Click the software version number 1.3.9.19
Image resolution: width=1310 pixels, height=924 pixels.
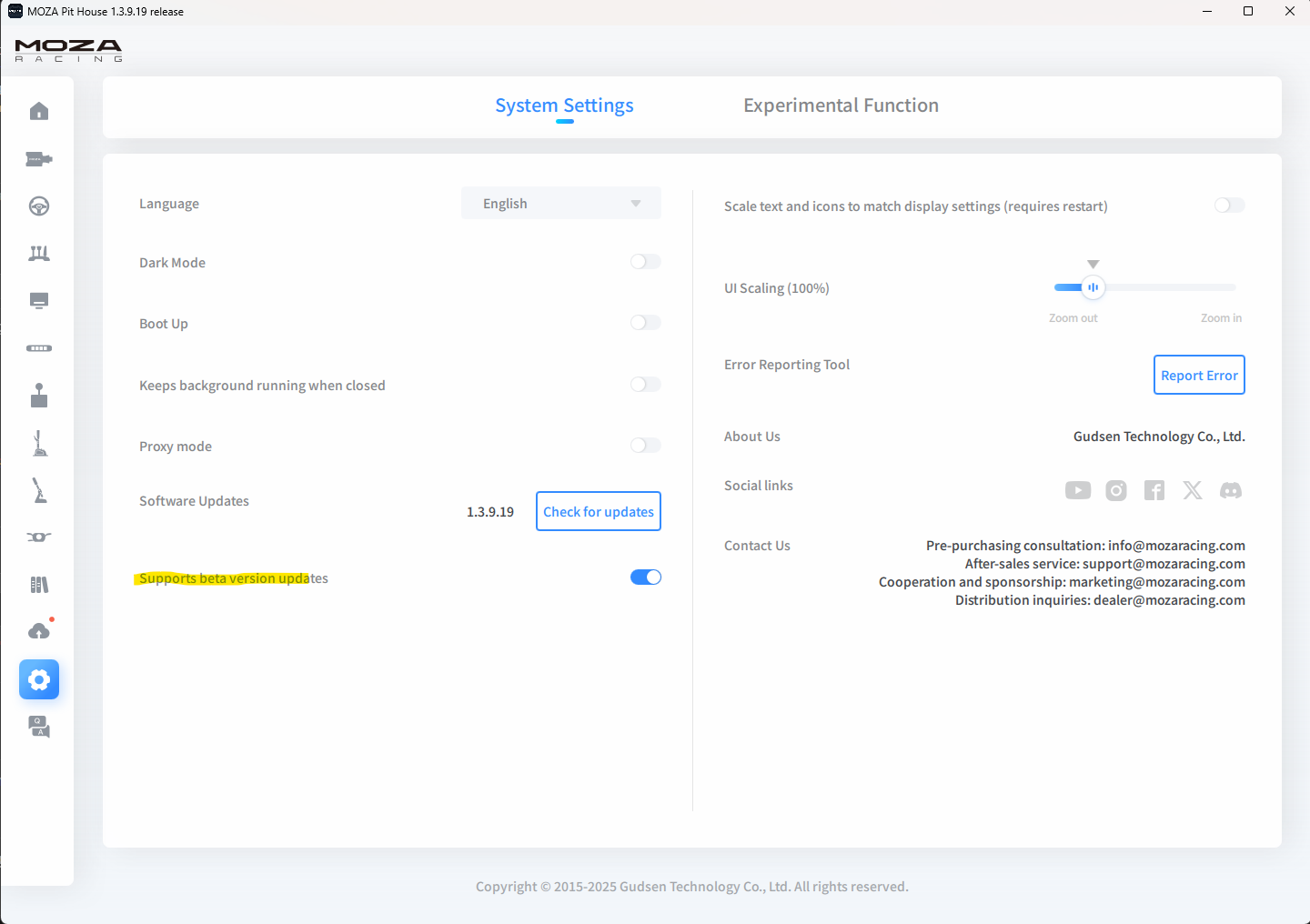pyautogui.click(x=490, y=512)
